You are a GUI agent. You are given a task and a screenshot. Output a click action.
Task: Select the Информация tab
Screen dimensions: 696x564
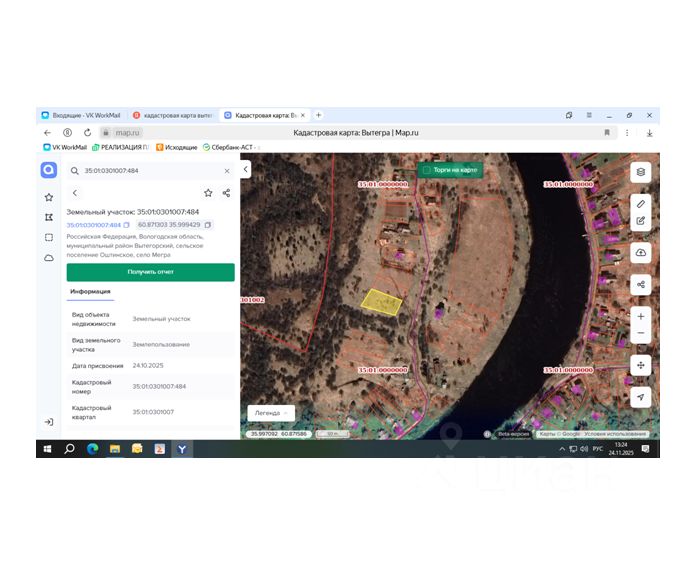coord(90,292)
